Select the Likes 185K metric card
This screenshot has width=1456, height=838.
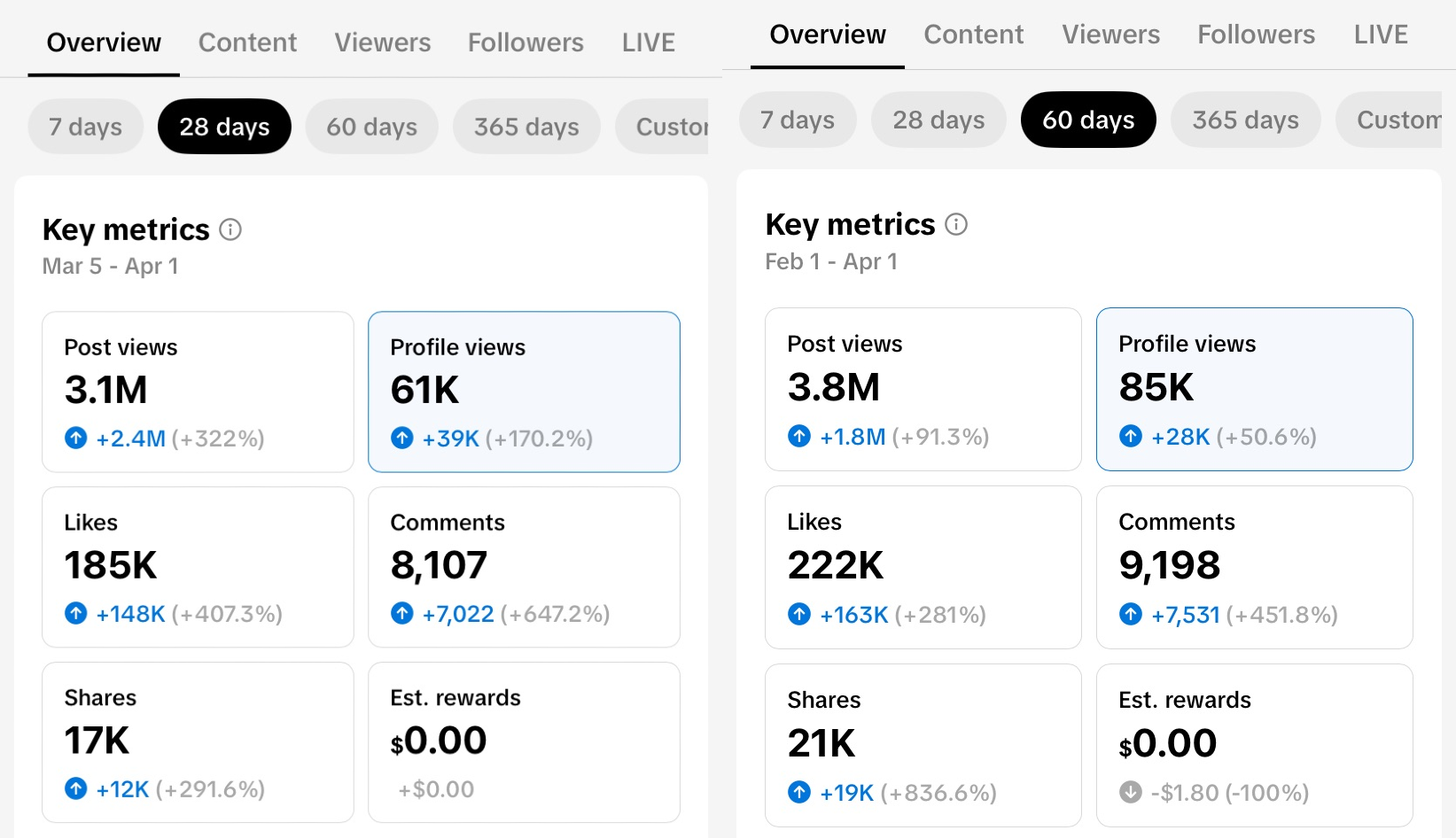click(x=198, y=567)
